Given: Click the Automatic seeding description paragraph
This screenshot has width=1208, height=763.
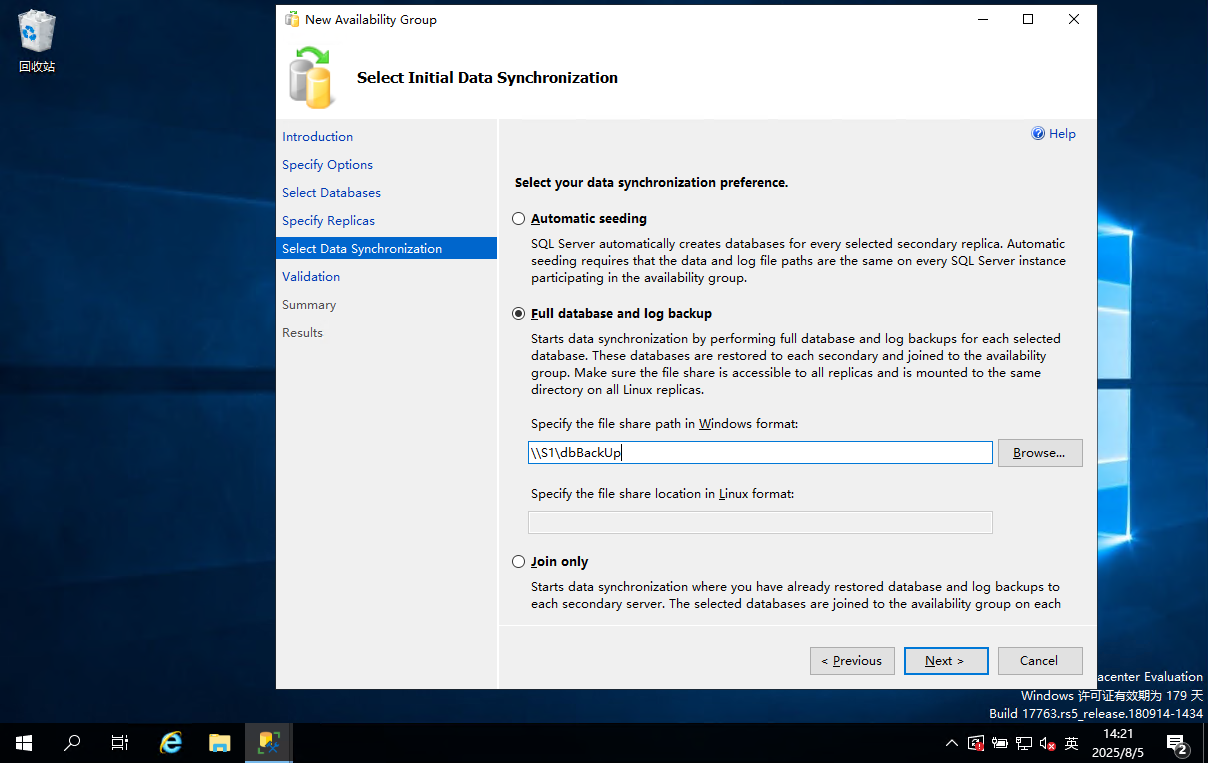Looking at the screenshot, I should [x=798, y=261].
